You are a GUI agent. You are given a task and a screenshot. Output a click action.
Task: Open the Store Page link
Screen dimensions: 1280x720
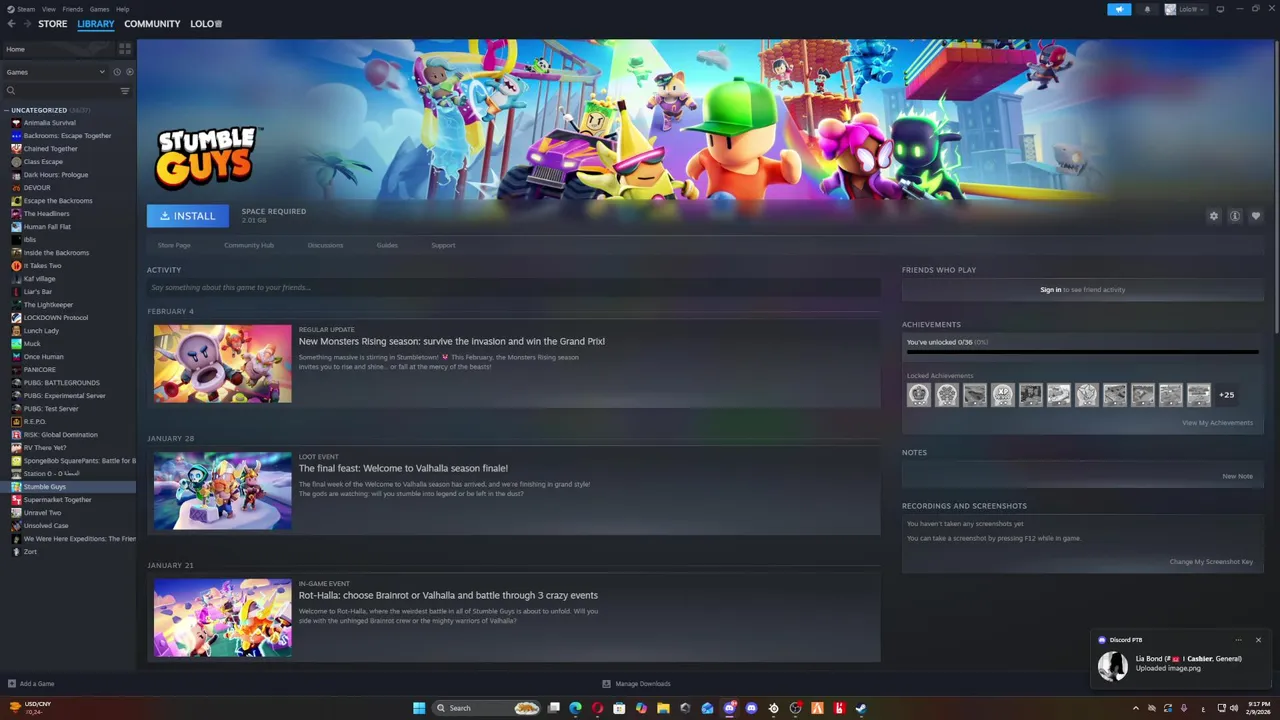[174, 245]
